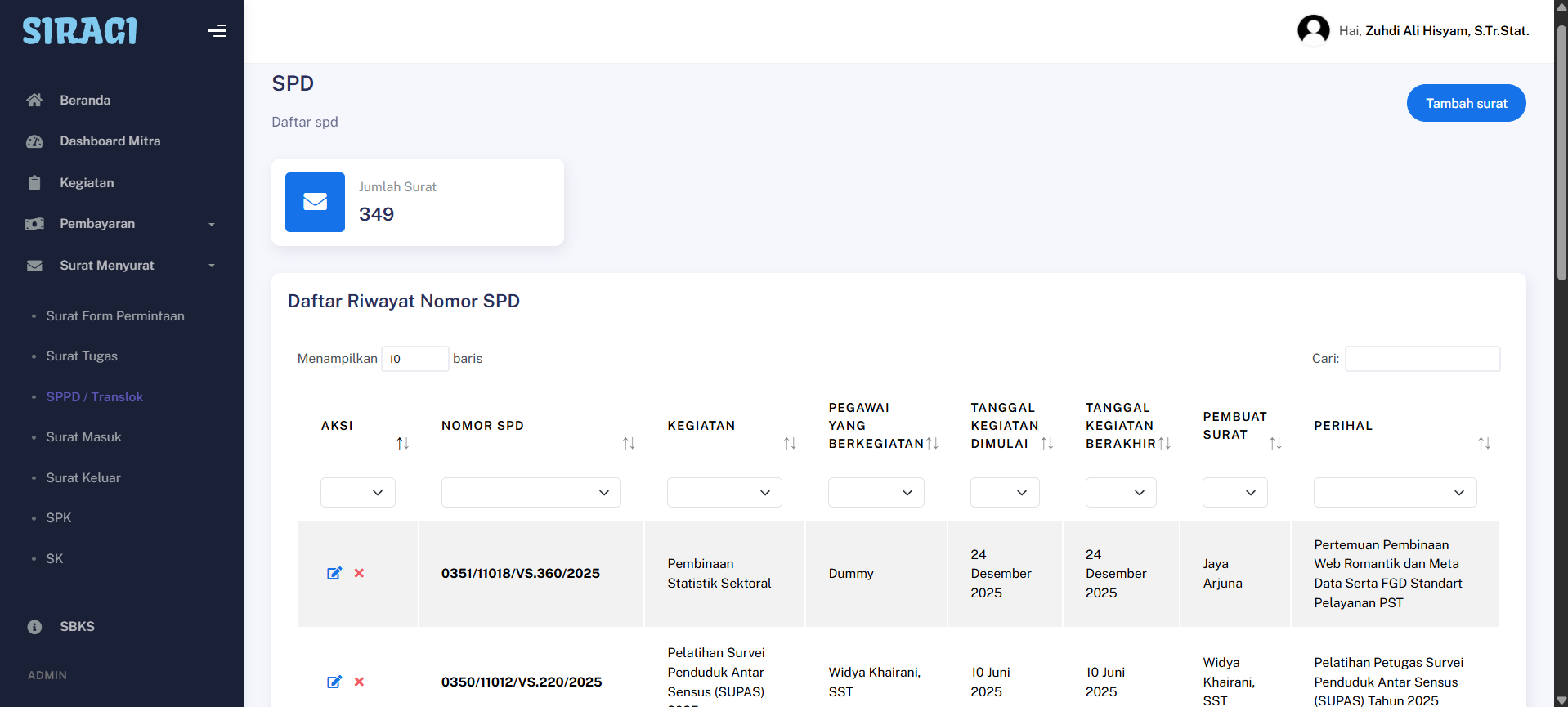Sort table by Nomor SPD column
This screenshot has width=1568, height=707.
628,443
